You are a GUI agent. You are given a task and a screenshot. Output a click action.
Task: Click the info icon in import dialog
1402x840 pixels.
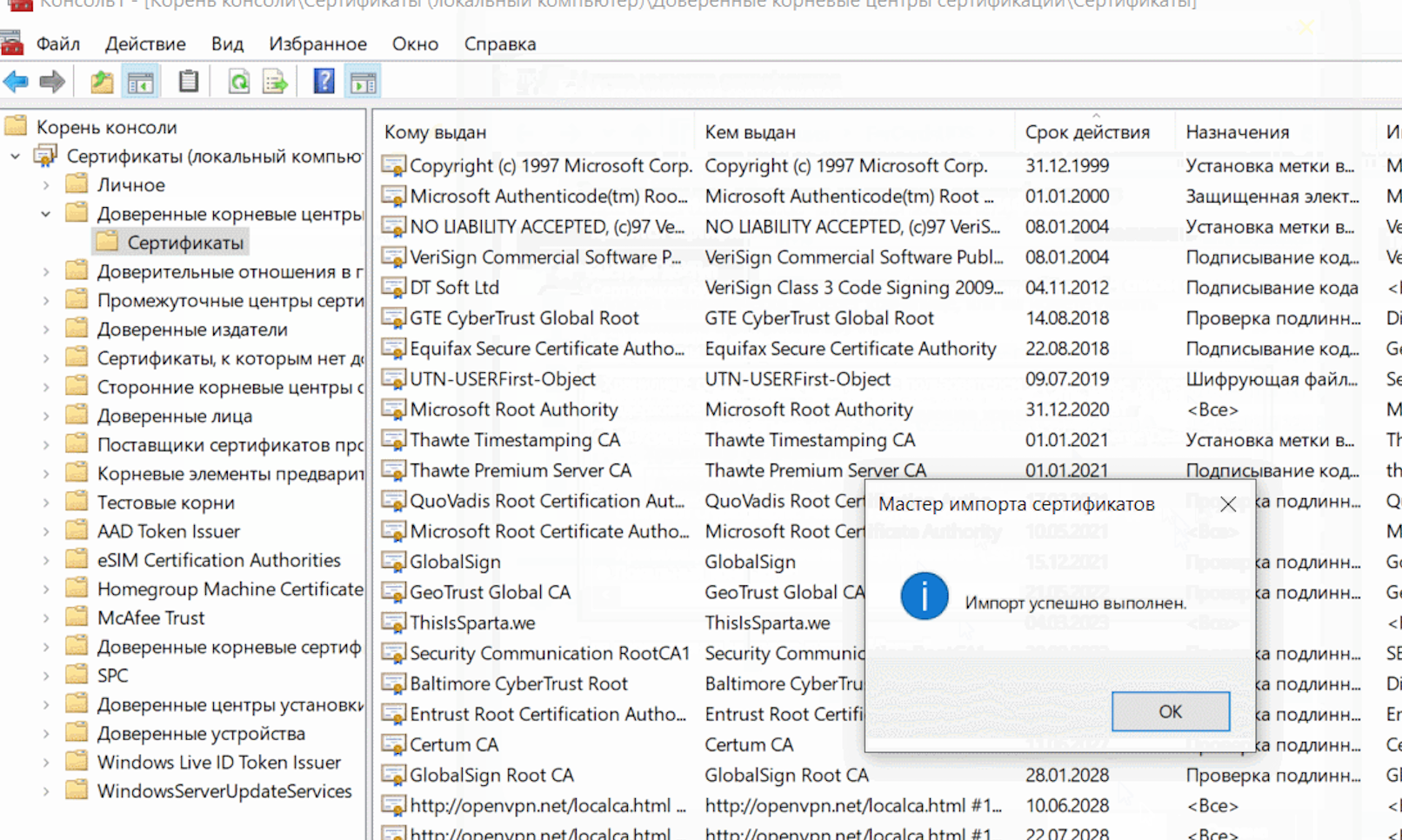tap(924, 597)
